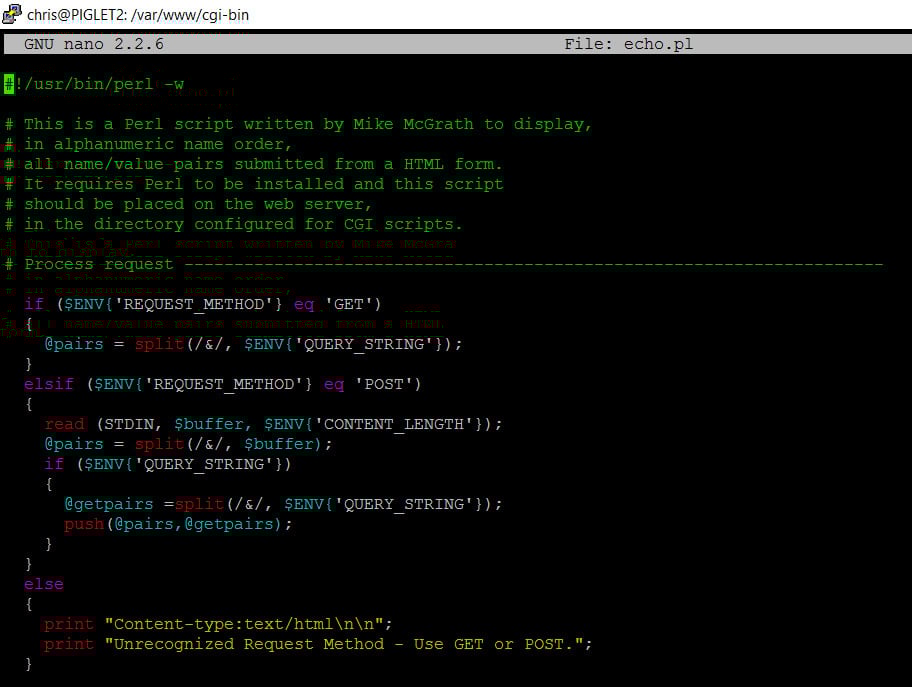Click the 'GET' string literal
This screenshot has width=912, height=687.
[x=352, y=304]
